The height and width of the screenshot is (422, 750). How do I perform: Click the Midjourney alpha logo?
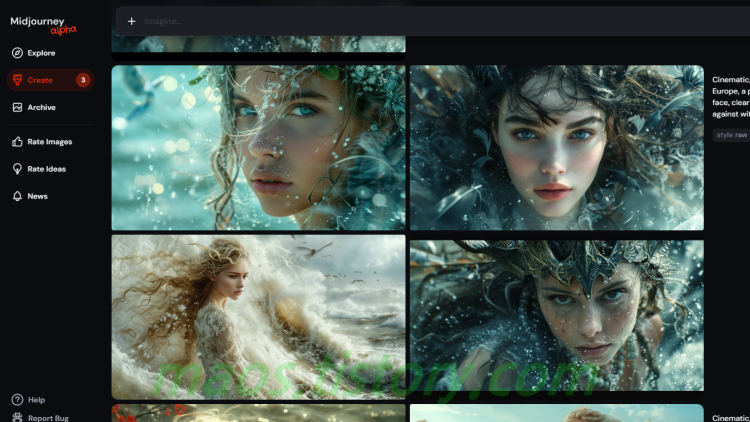click(43, 25)
